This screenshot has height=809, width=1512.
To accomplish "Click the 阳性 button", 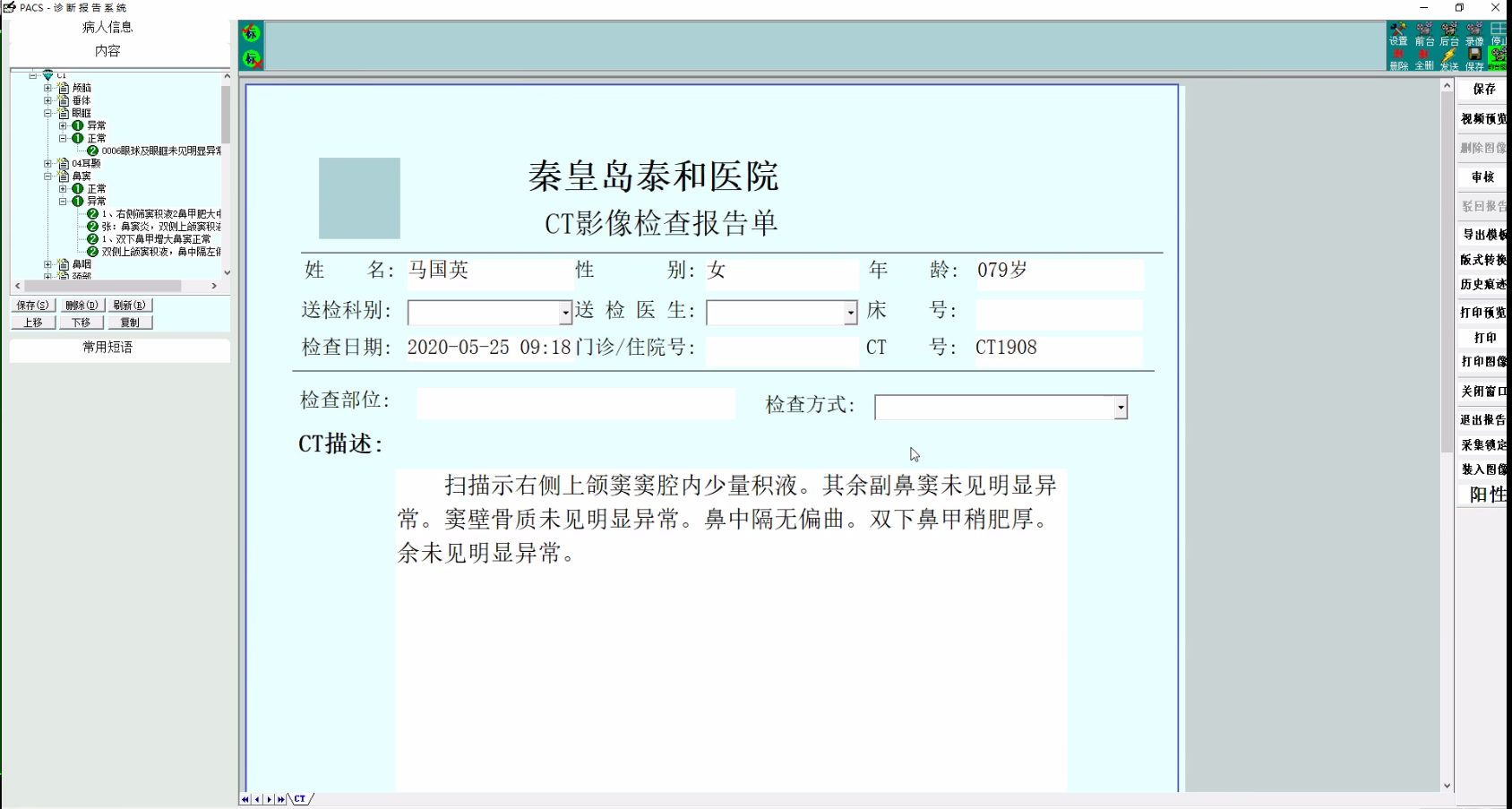I will (1483, 495).
